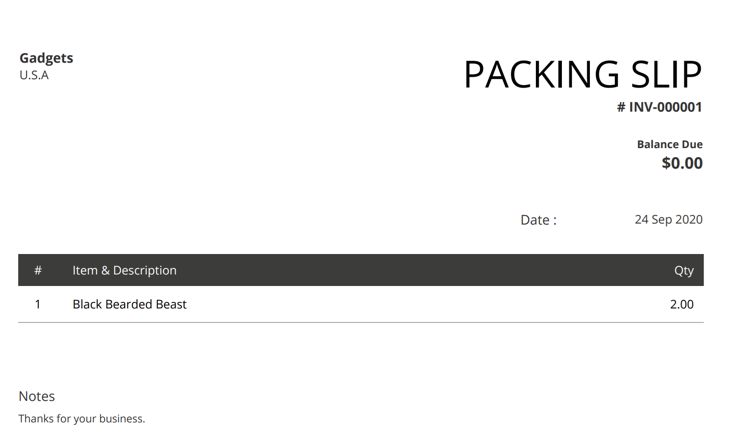
Task: Click the colon after the Date label
Action: click(x=554, y=221)
